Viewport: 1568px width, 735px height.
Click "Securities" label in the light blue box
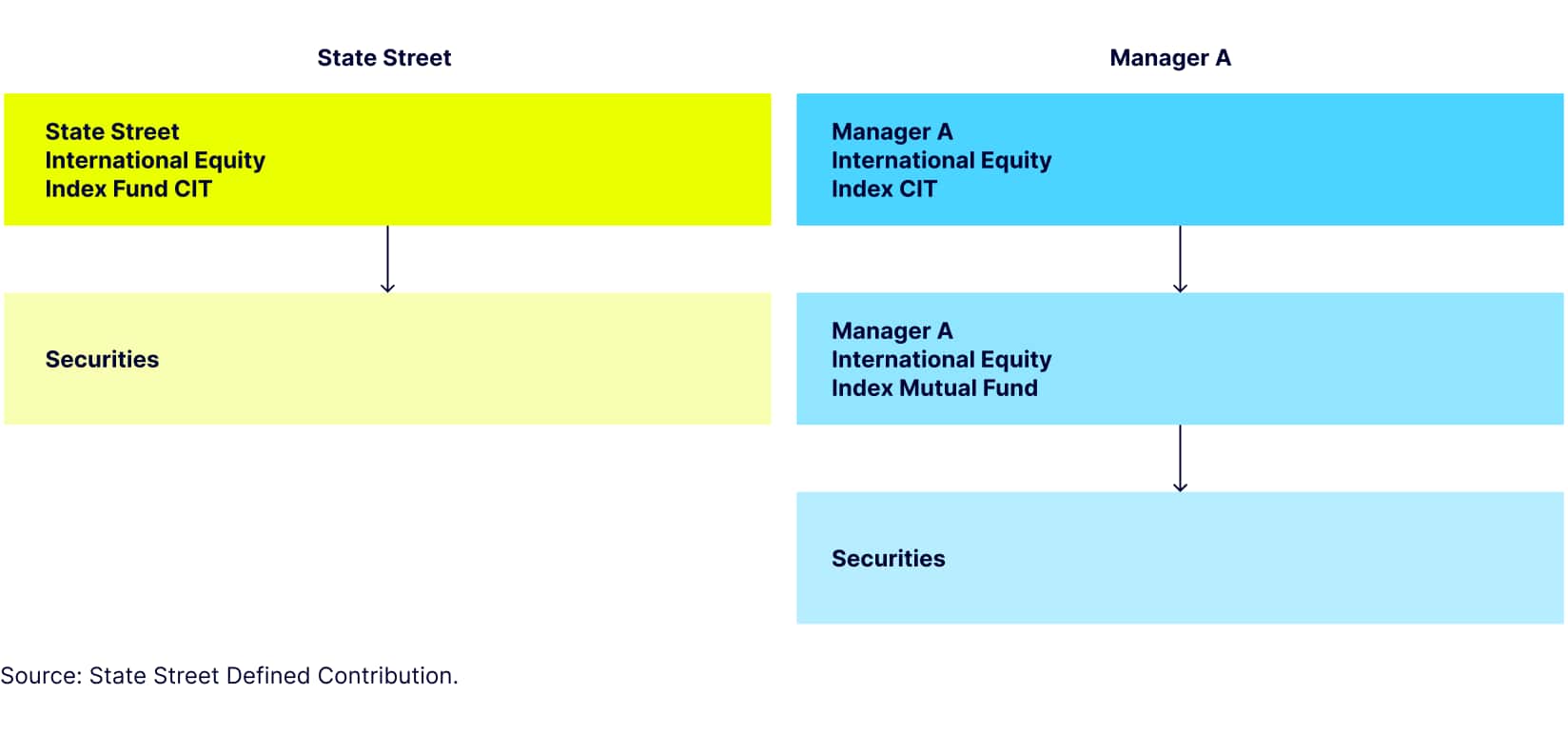pos(888,558)
